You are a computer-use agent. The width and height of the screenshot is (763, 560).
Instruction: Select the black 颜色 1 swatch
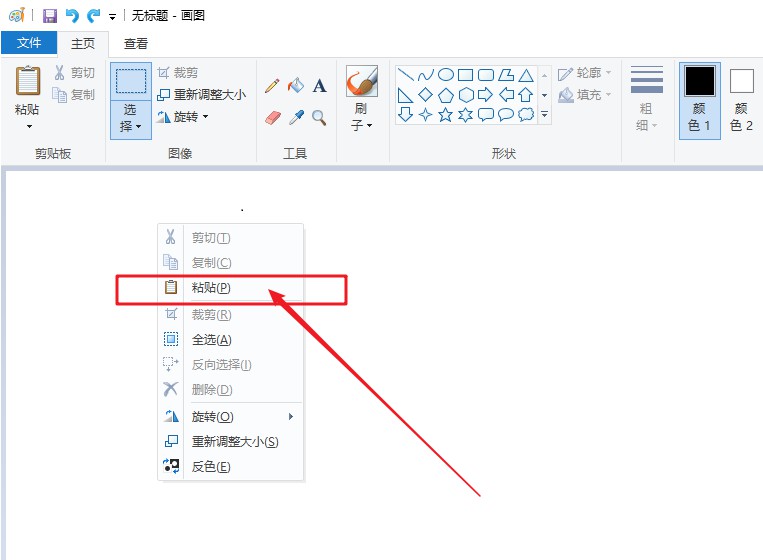[x=699, y=100]
